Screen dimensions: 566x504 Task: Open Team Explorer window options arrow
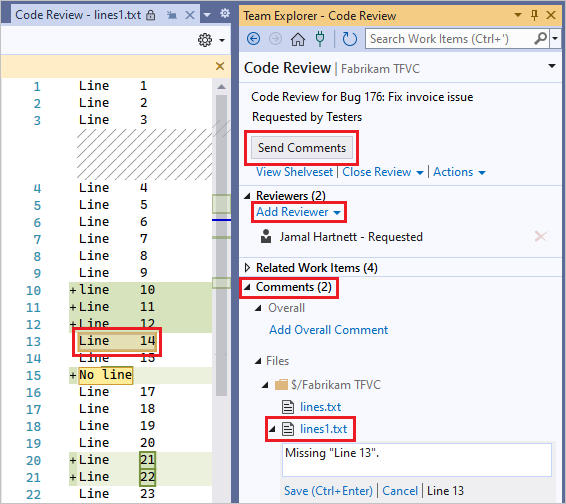click(518, 15)
